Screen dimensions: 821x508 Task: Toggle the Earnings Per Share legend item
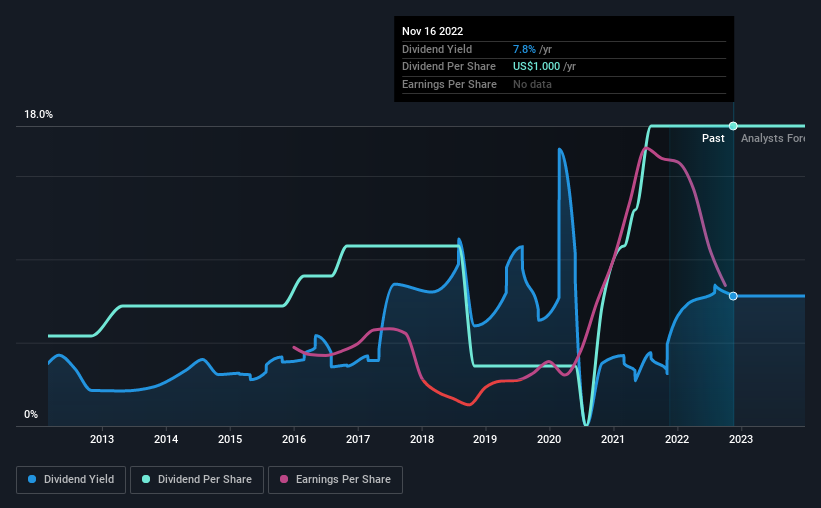(x=335, y=480)
